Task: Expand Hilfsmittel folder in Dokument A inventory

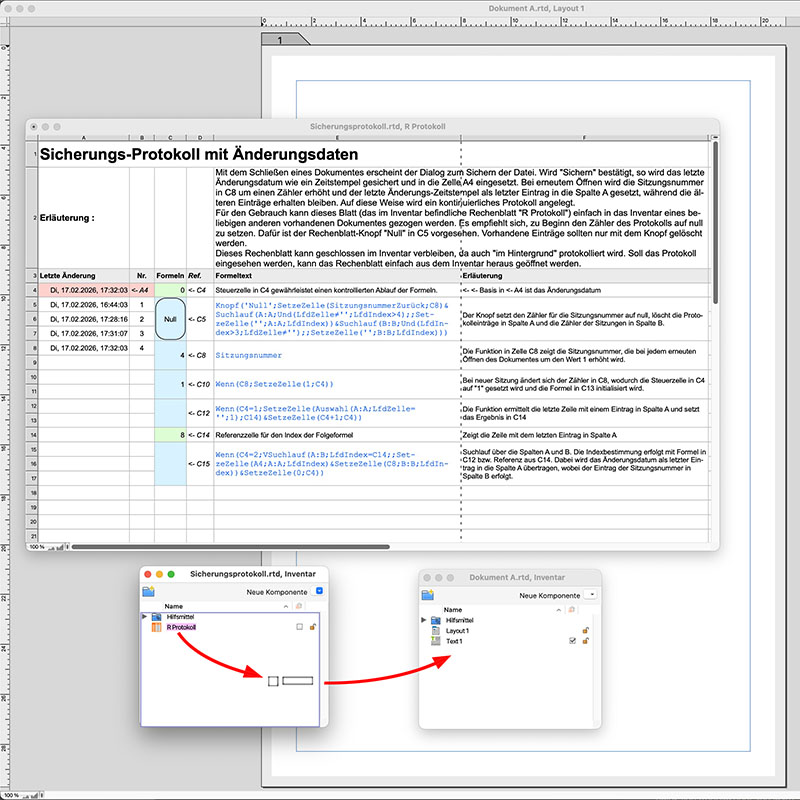Action: (425, 620)
